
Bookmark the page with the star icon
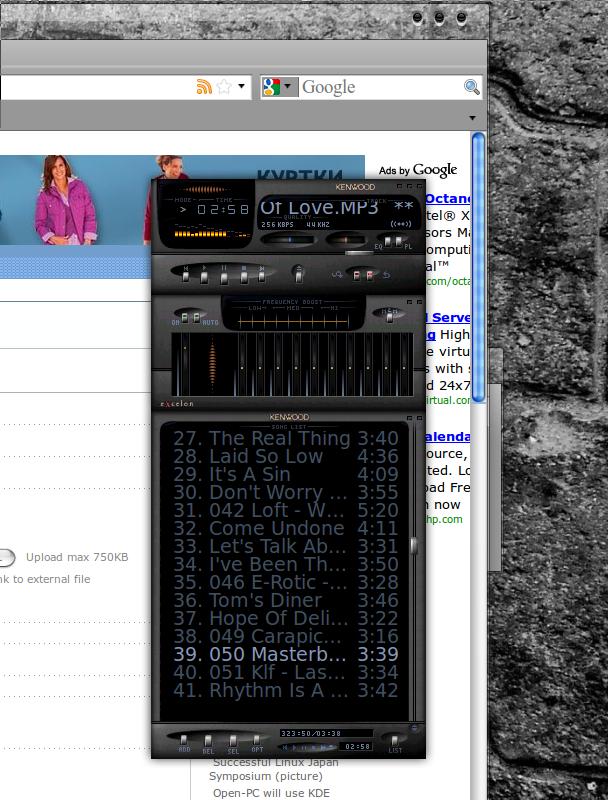coord(224,87)
